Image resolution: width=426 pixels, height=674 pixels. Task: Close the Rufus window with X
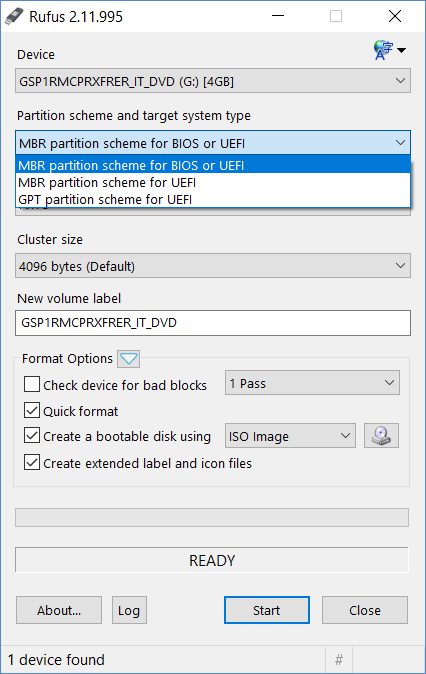point(395,16)
